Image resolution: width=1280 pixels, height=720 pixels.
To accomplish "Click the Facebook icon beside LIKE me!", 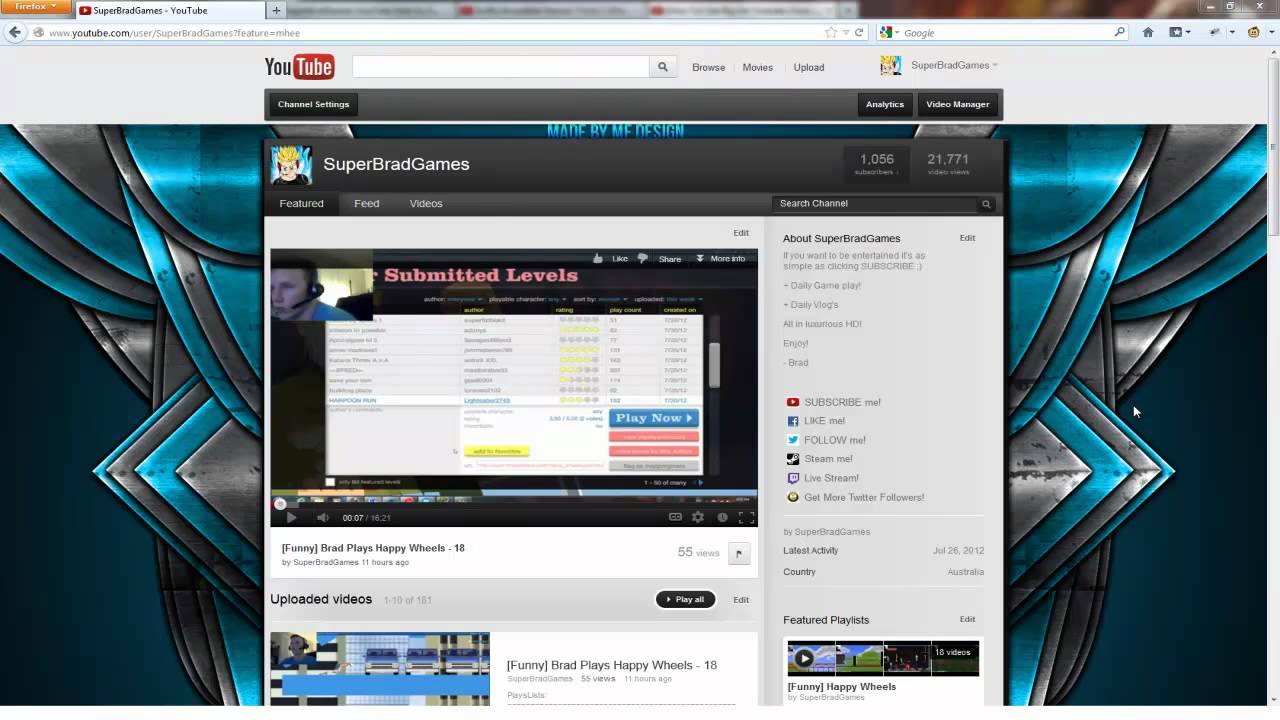I will pos(793,421).
